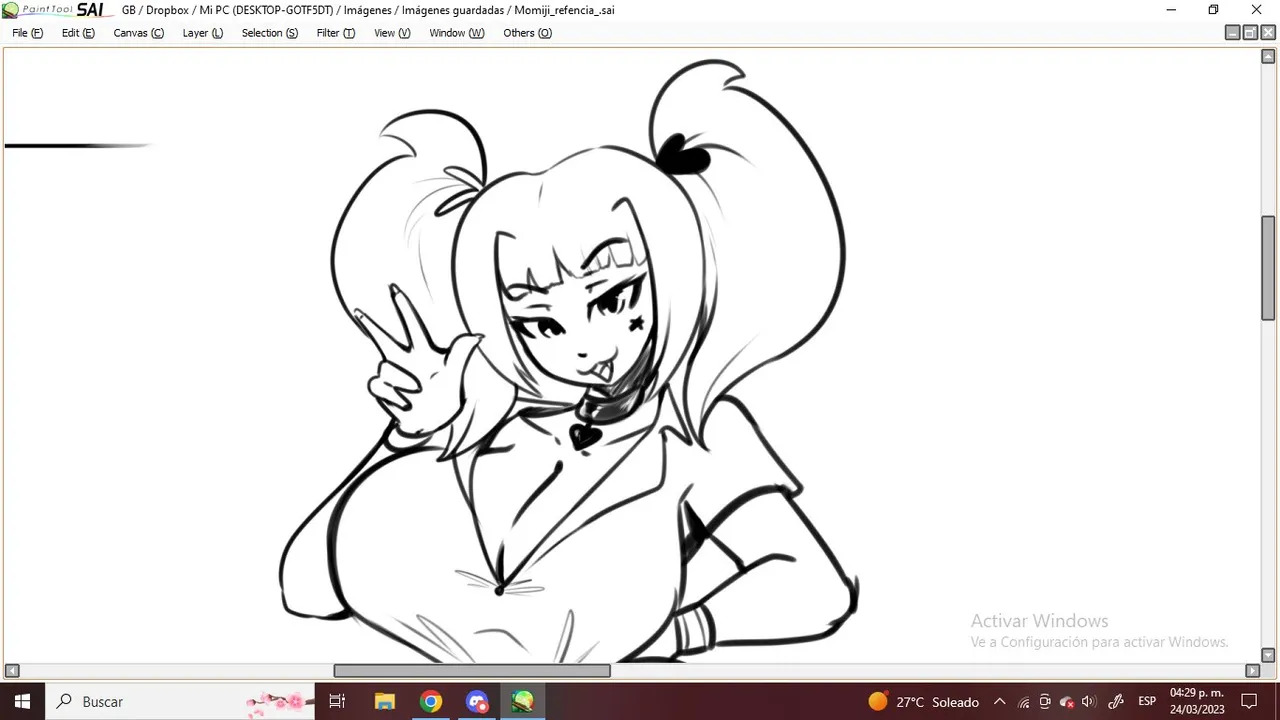The image size is (1280, 720).
Task: Open the View menu
Action: click(x=392, y=33)
